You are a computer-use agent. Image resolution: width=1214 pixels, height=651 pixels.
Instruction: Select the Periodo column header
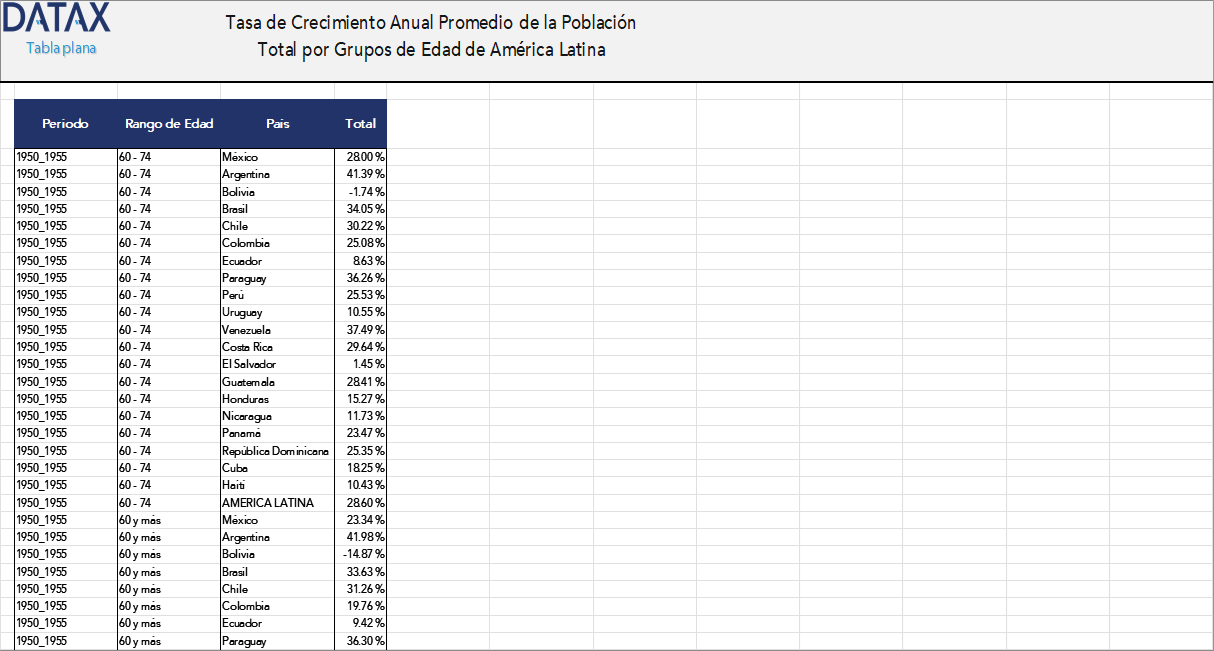pyautogui.click(x=65, y=124)
